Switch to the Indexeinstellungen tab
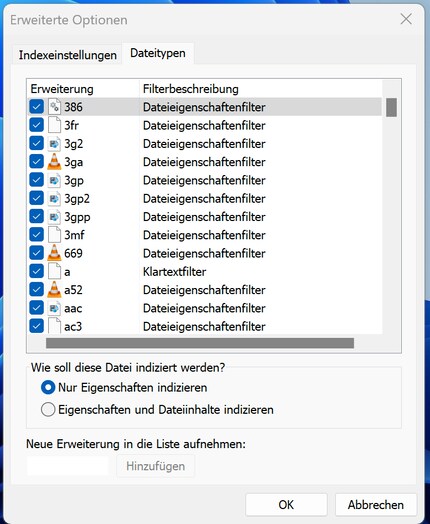The image size is (430, 524). point(67,55)
